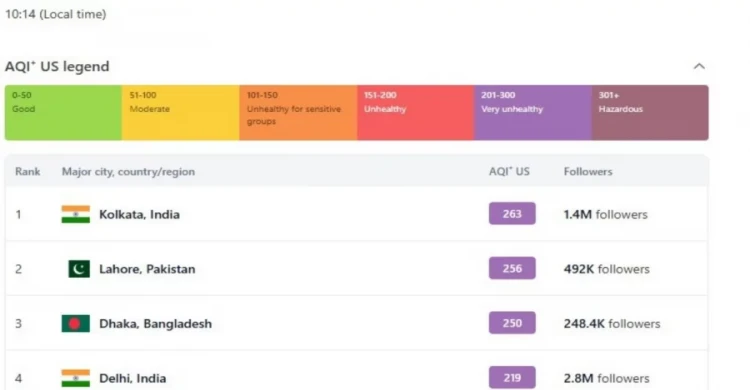The image size is (750, 390).
Task: Sort by the Followers column header
Action: click(x=588, y=171)
